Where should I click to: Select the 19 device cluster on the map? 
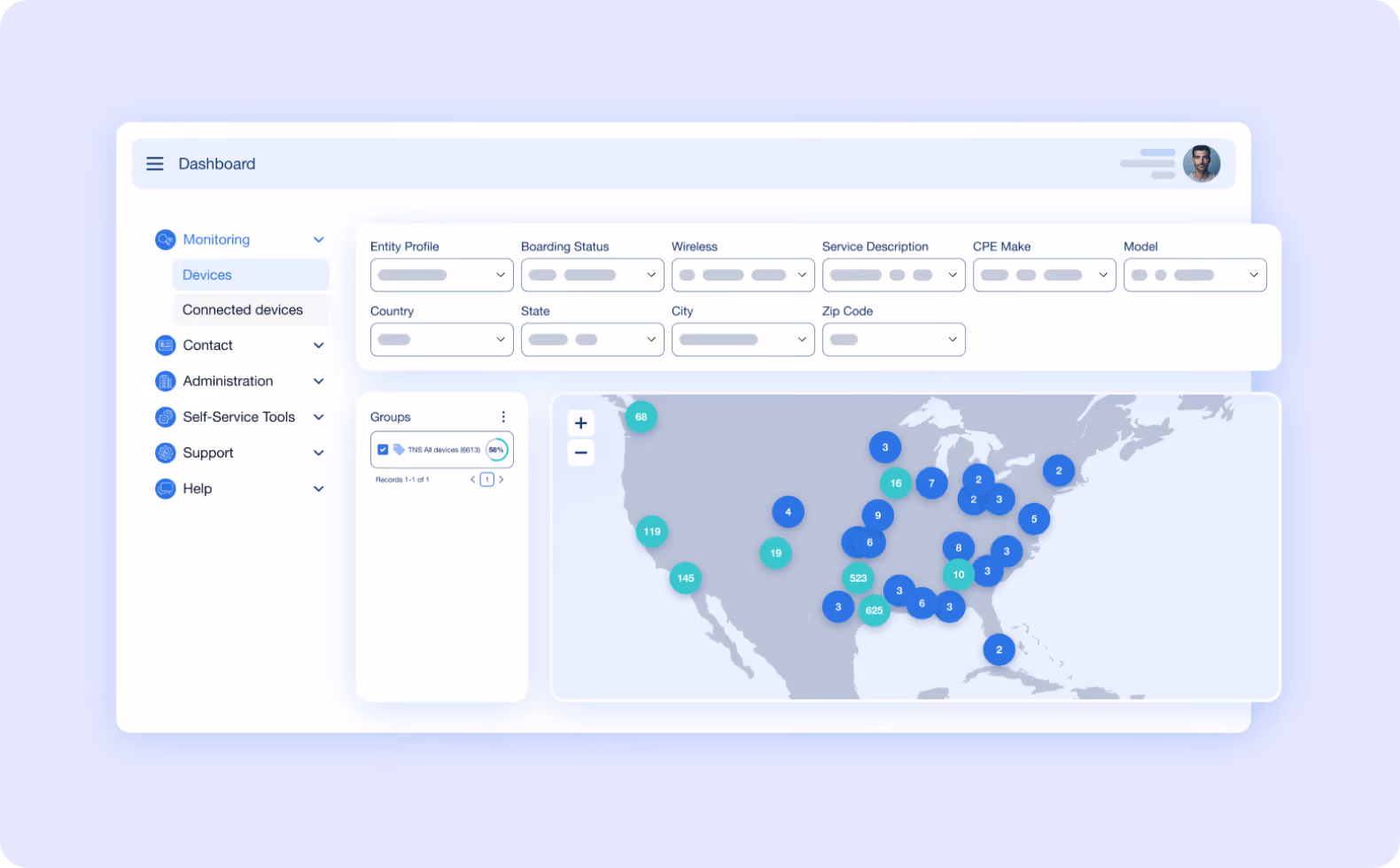tap(776, 554)
